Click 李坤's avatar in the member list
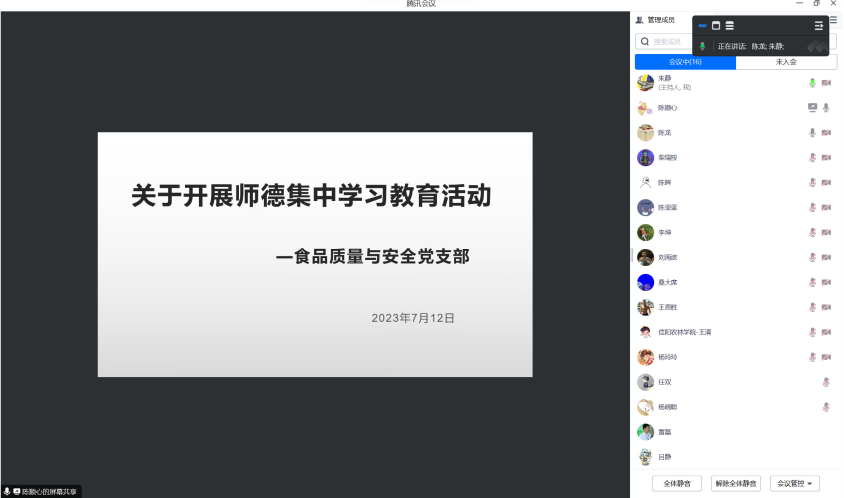 pyautogui.click(x=645, y=232)
